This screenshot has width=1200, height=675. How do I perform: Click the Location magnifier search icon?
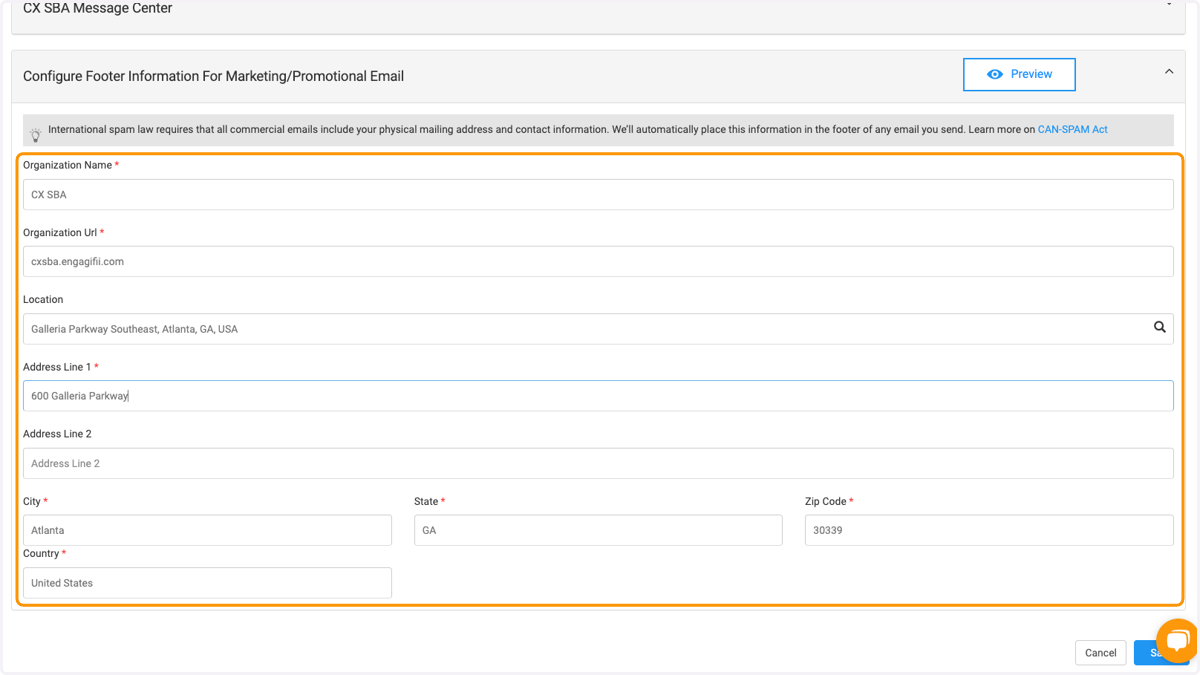[x=1160, y=328]
